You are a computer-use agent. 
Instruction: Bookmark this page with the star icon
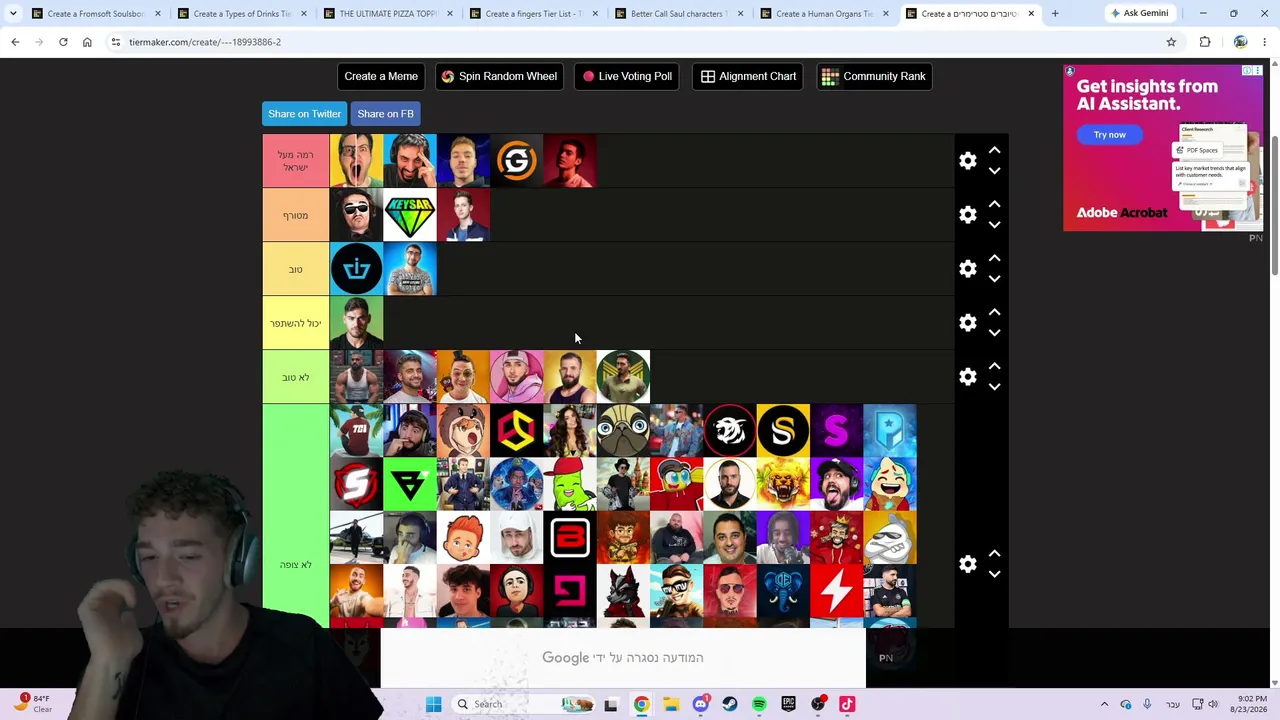coord(1171,42)
